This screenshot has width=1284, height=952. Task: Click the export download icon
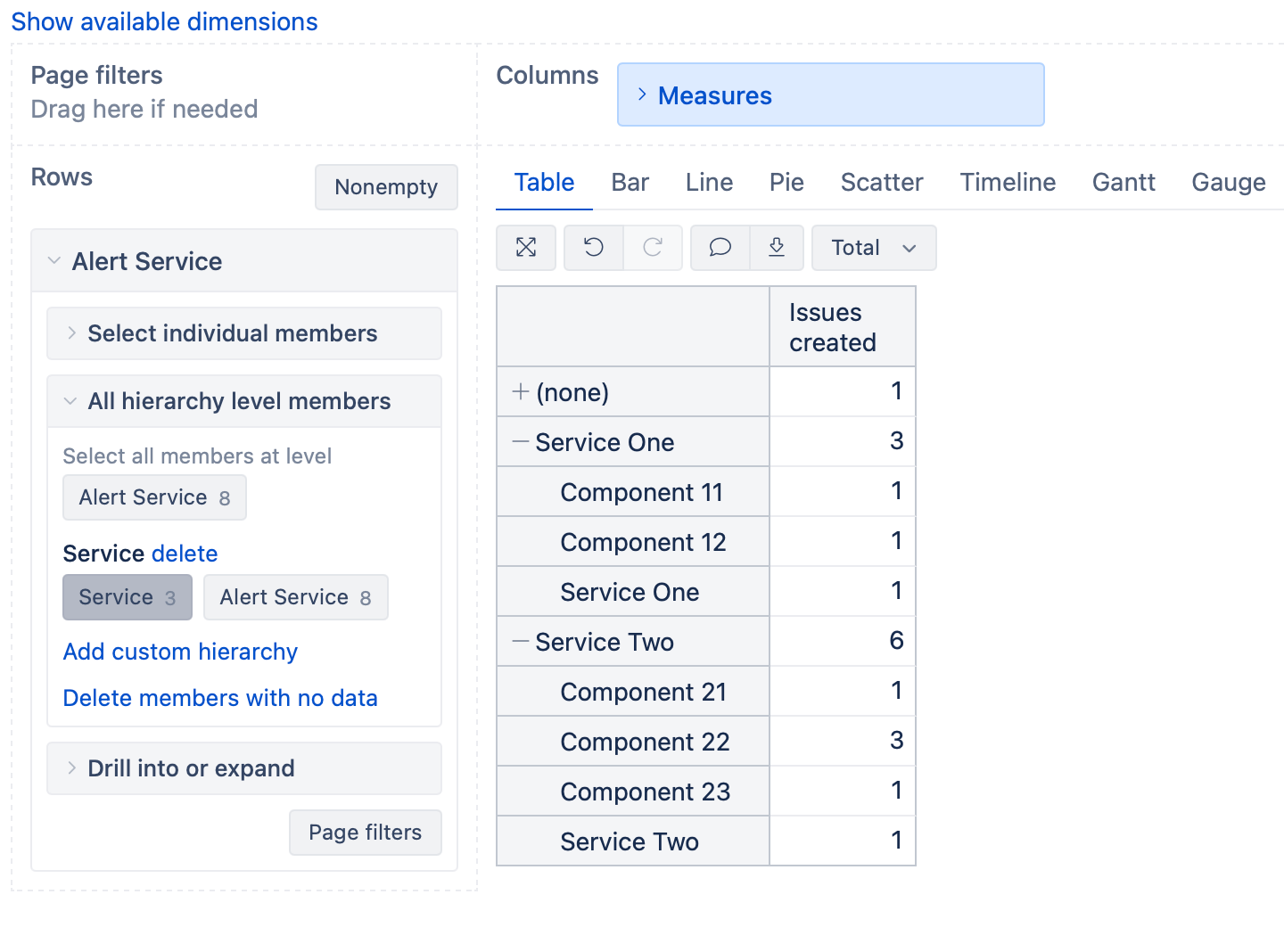[777, 248]
